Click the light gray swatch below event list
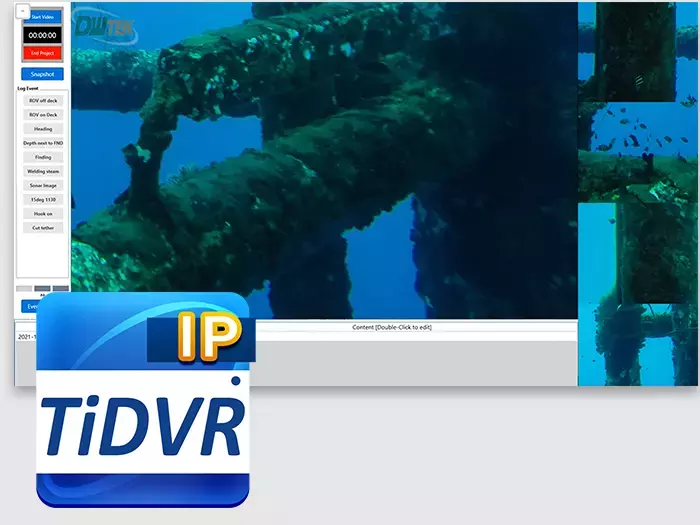 click(24, 288)
